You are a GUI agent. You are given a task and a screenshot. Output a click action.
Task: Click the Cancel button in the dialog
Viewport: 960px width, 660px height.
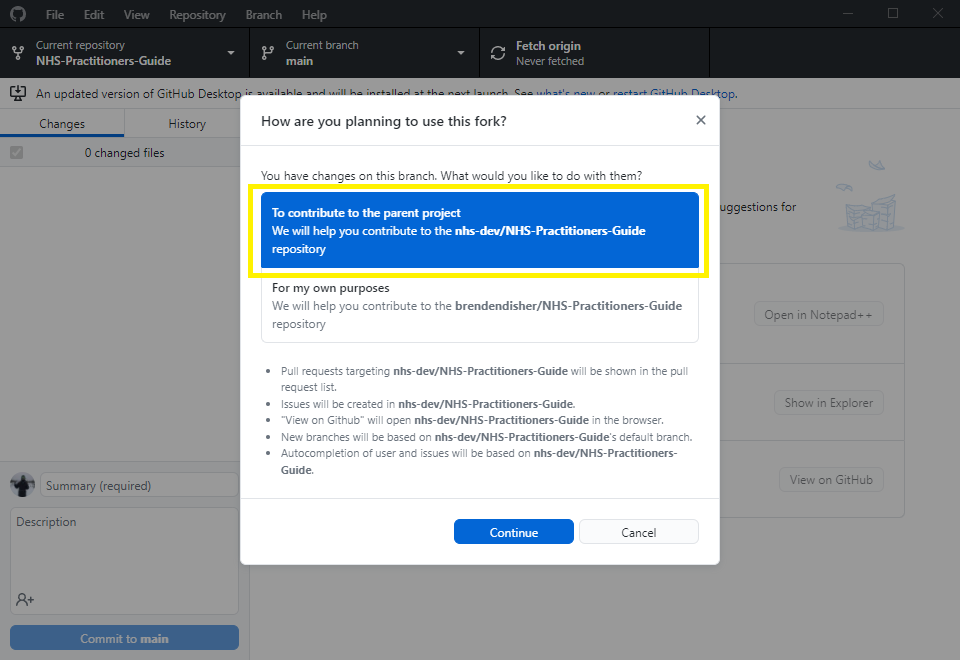[639, 532]
